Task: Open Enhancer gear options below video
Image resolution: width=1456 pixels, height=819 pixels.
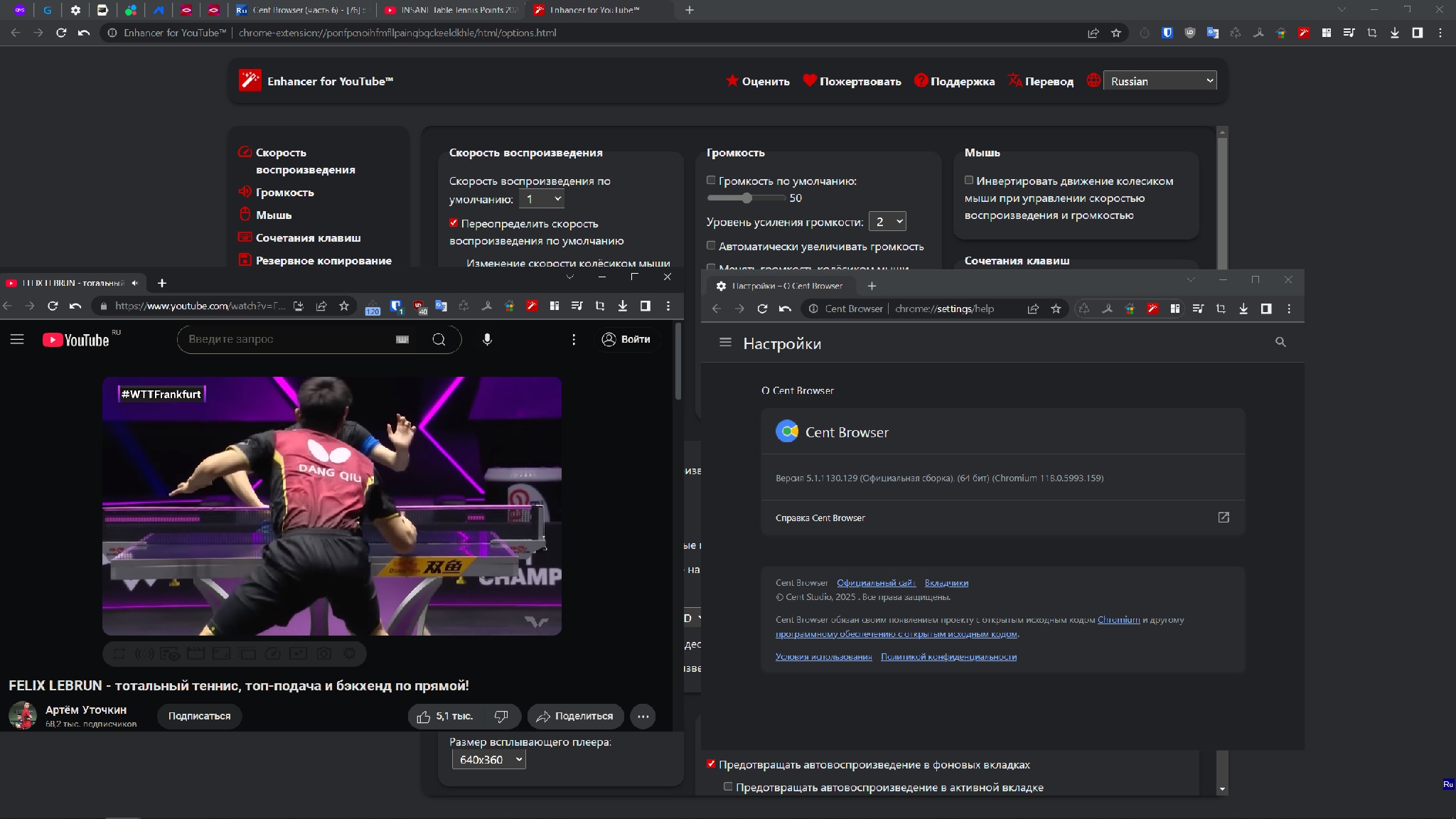Action: tap(350, 653)
